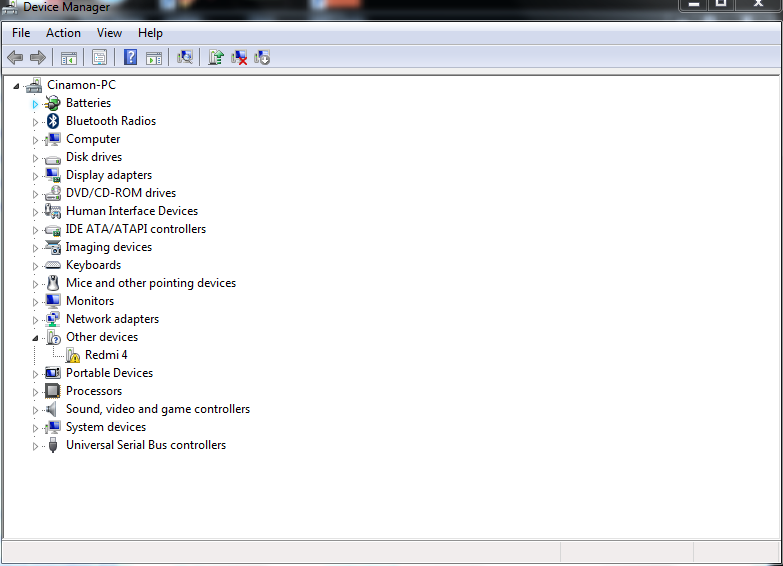Collapse the Other devices node
Screen dimensions: 783x566
tap(35, 338)
